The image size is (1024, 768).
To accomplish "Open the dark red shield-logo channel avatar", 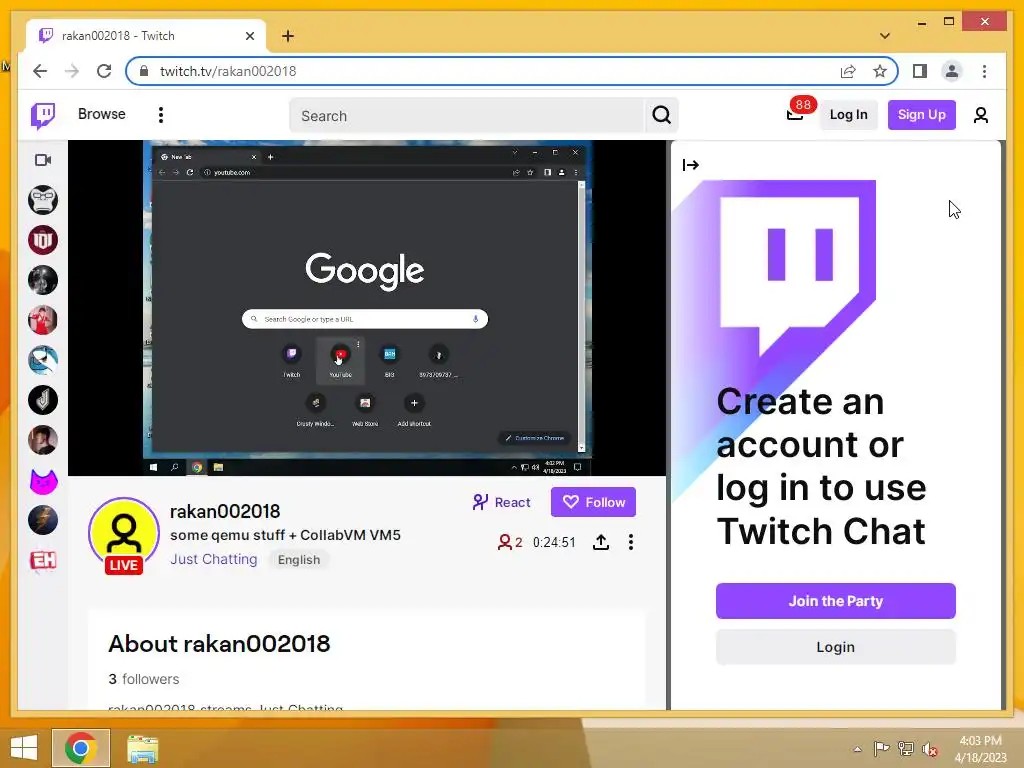I will click(x=43, y=240).
